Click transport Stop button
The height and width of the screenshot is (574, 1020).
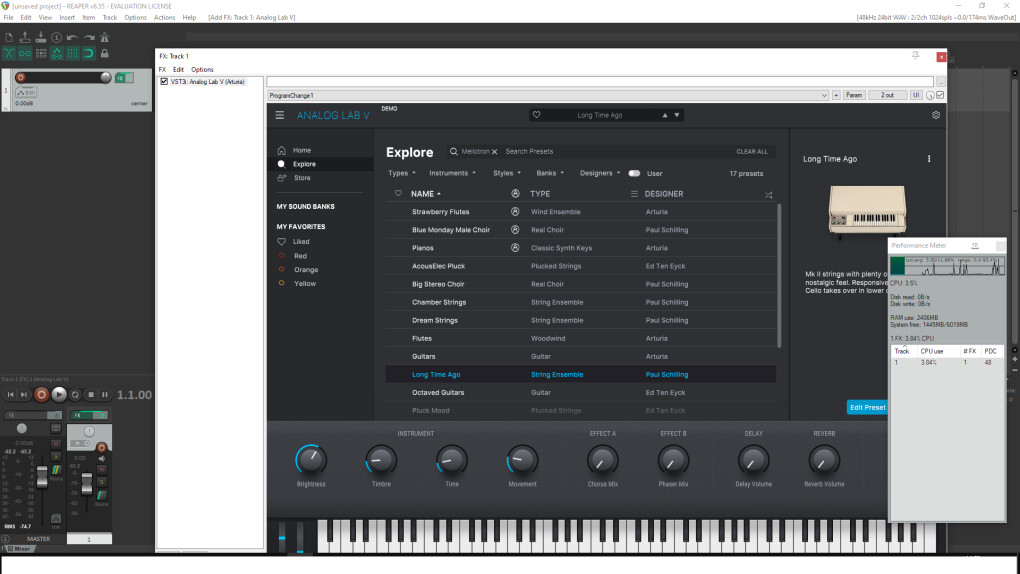(90, 394)
